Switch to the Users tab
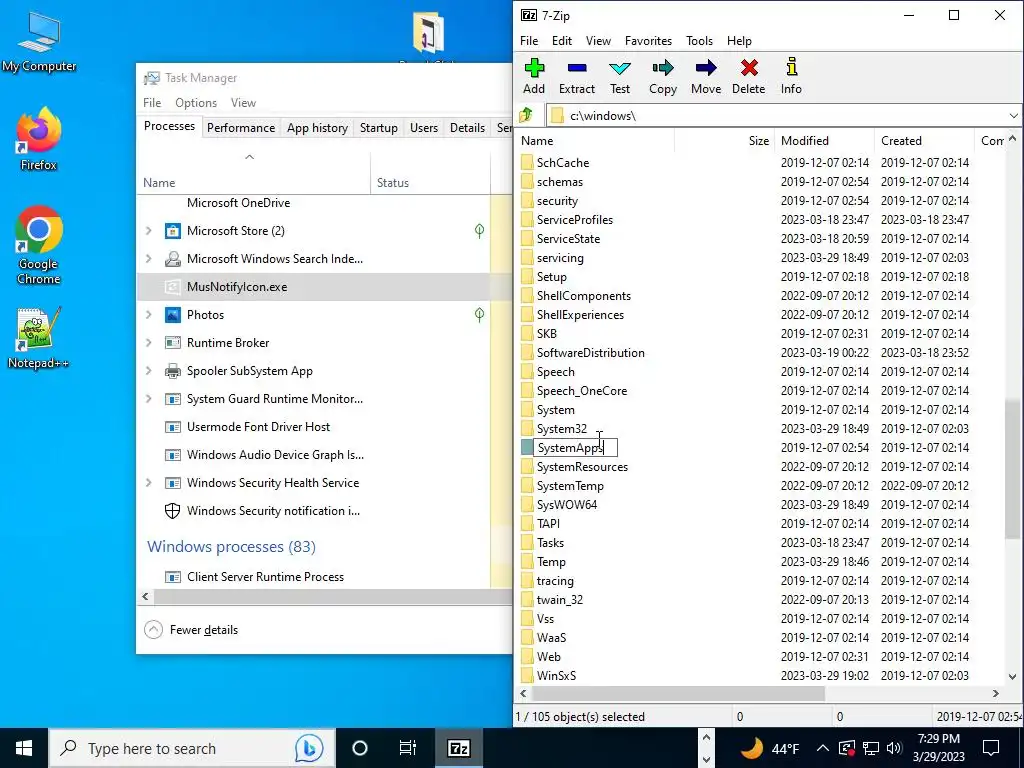This screenshot has height=768, width=1024. [424, 128]
